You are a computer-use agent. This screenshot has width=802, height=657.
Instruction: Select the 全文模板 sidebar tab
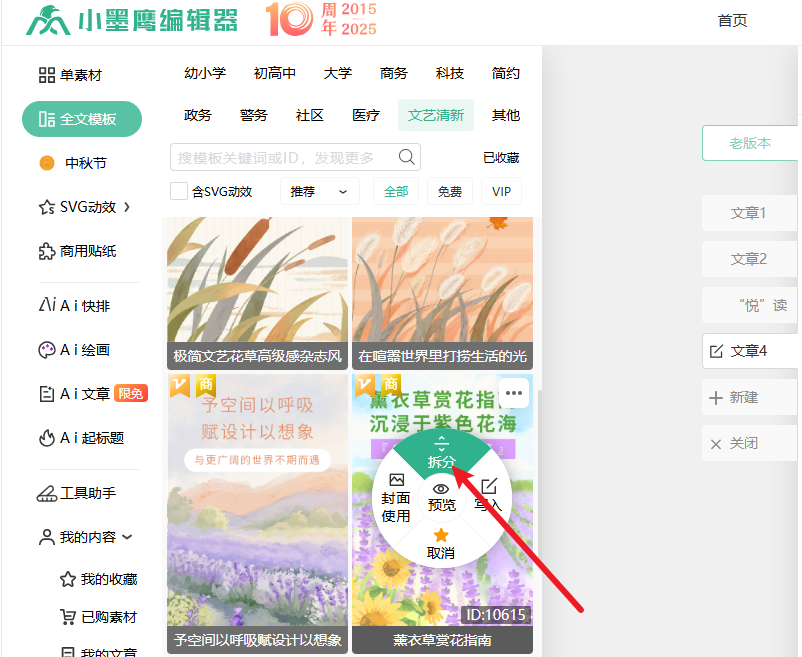[x=82, y=119]
